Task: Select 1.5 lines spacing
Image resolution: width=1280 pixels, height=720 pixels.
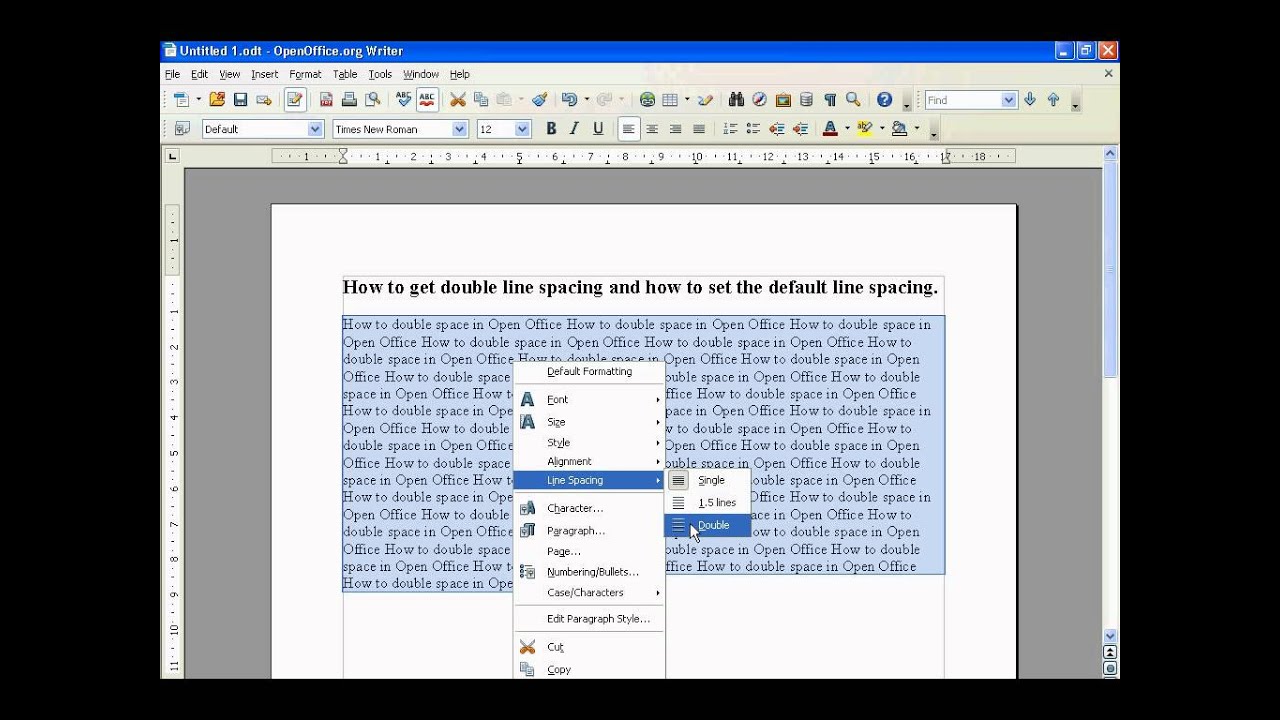Action: pos(708,503)
